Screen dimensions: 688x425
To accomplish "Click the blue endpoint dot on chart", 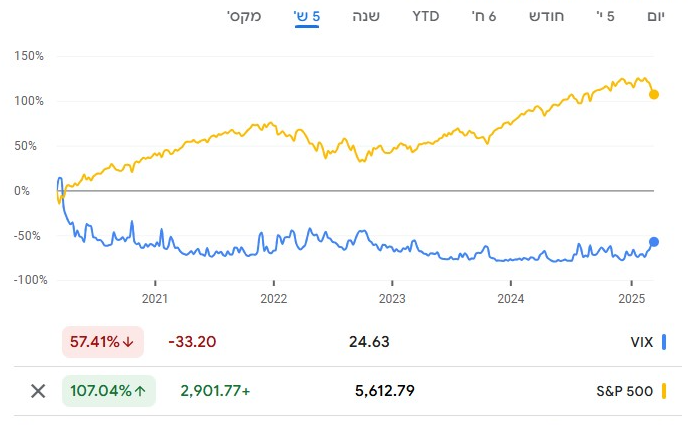I will click(654, 241).
